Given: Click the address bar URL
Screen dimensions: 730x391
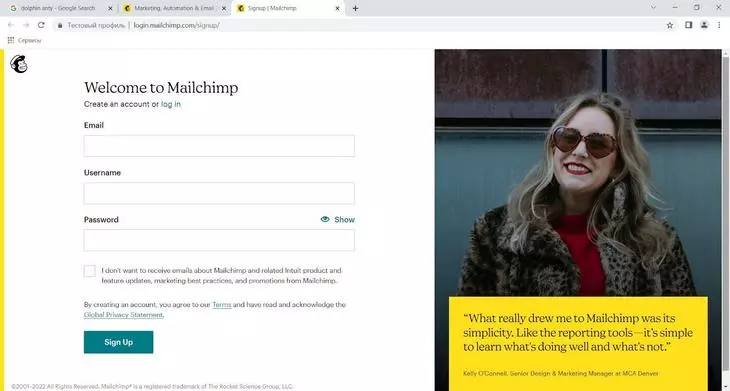Looking at the screenshot, I should pyautogui.click(x=176, y=25).
